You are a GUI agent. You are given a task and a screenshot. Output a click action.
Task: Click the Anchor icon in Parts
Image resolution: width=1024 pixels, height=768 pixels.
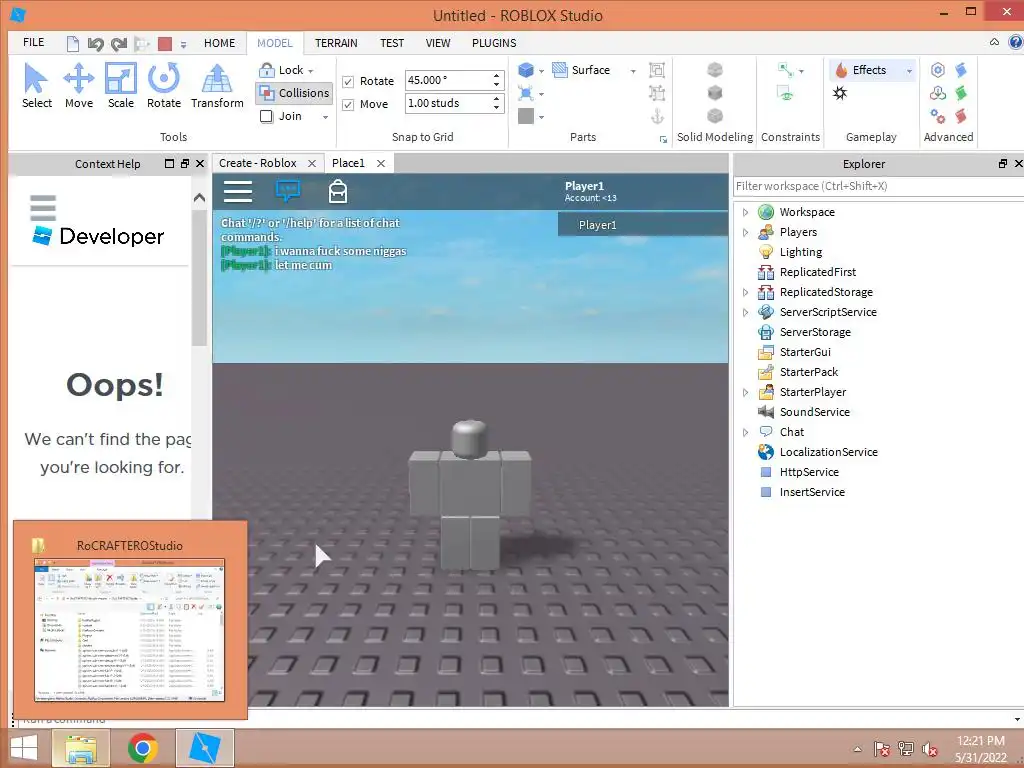[x=657, y=116]
